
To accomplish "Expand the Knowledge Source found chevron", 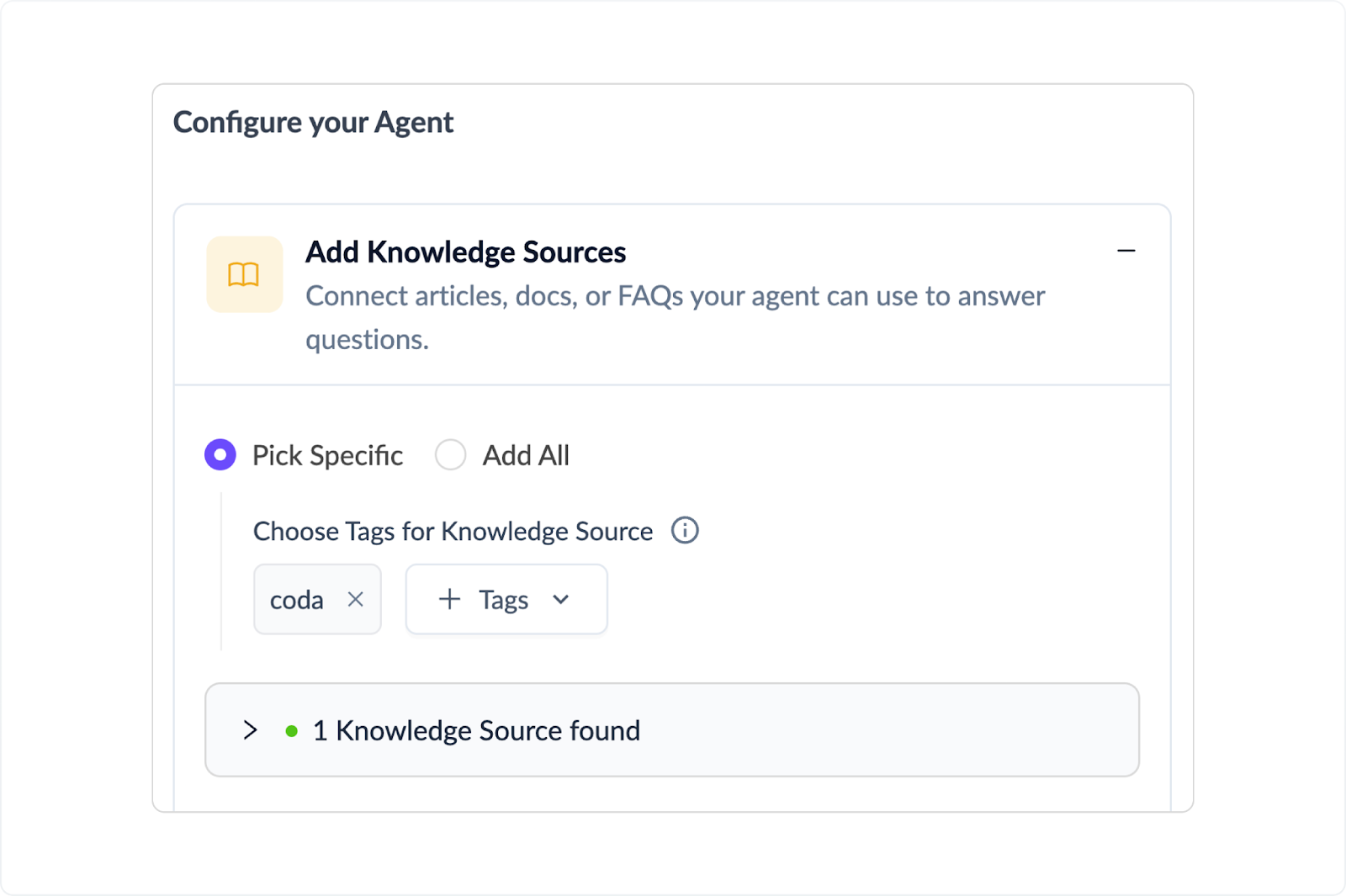I will 250,730.
